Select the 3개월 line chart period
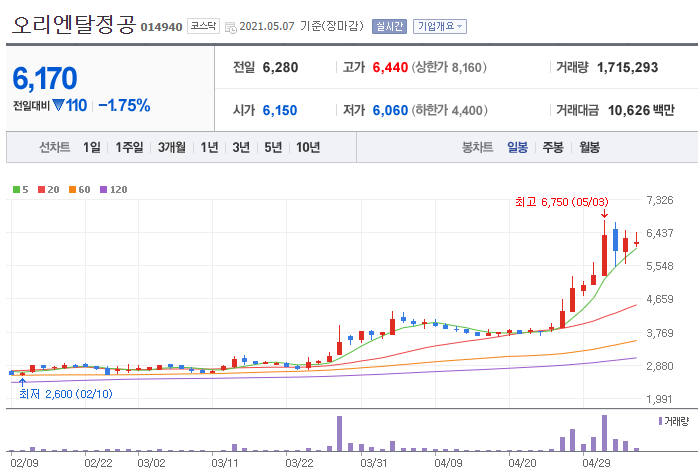This screenshot has width=698, height=476. pos(171,147)
